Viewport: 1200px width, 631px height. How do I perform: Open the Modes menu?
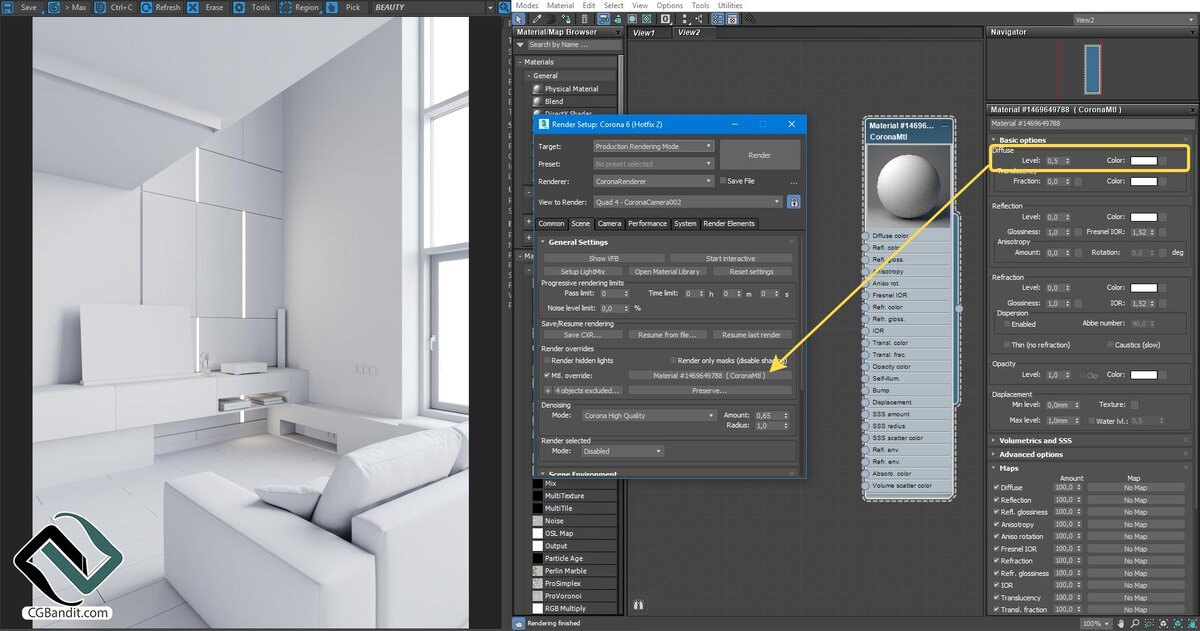527,5
